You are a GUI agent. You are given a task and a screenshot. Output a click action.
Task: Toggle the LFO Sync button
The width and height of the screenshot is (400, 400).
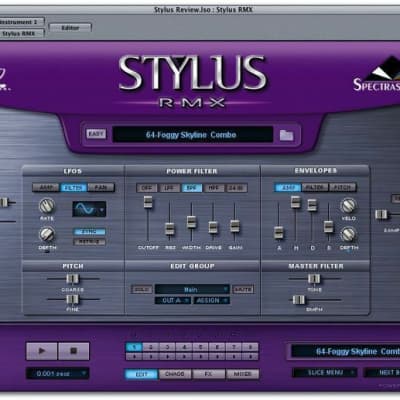pyautogui.click(x=89, y=232)
